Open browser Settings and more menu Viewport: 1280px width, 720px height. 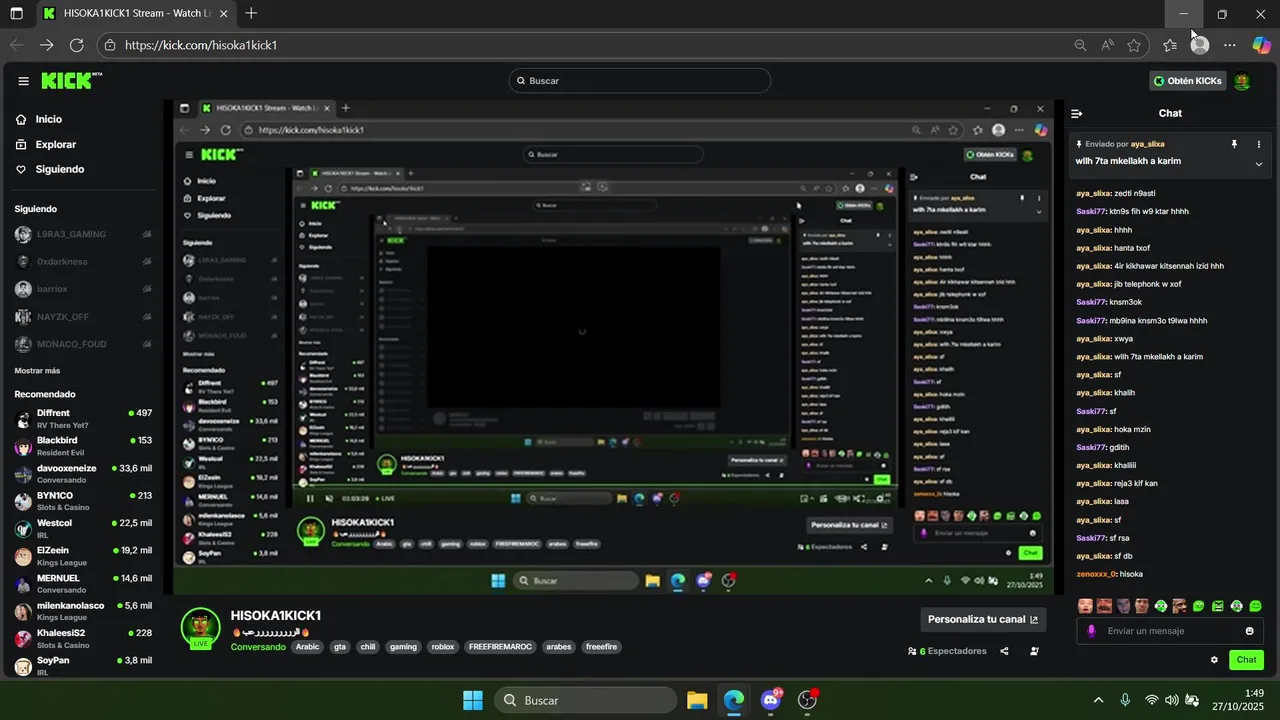[1230, 45]
